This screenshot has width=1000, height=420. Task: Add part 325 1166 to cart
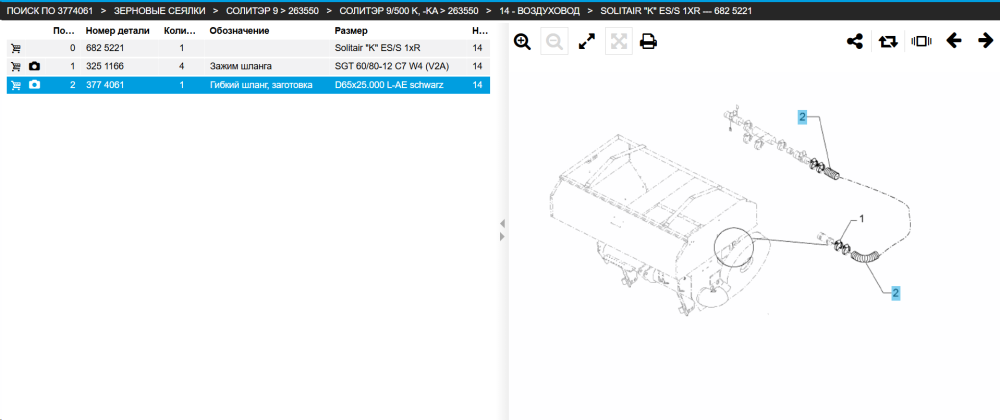(16, 66)
